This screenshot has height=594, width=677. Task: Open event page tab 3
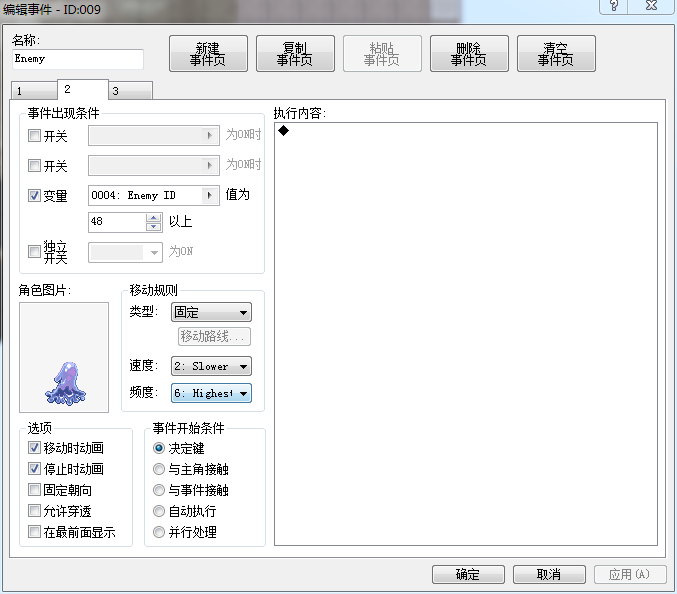(130, 91)
